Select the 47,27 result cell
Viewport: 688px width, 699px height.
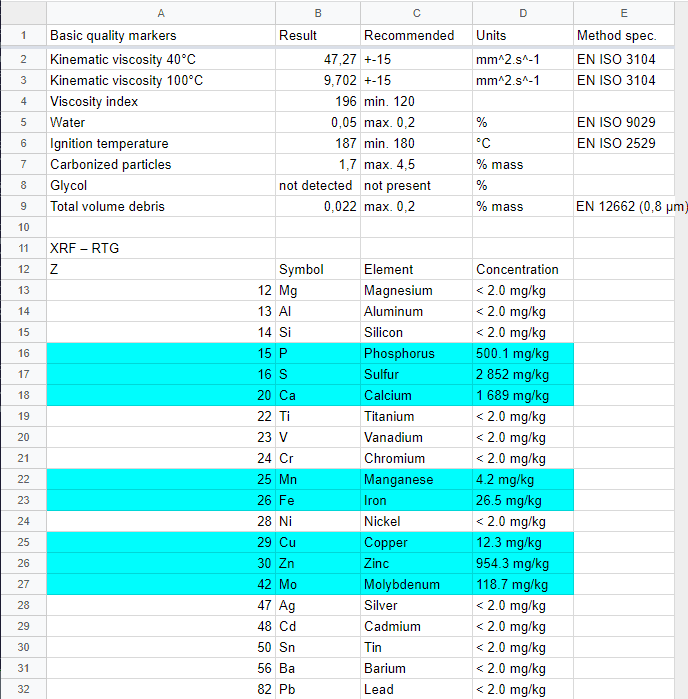pyautogui.click(x=318, y=59)
